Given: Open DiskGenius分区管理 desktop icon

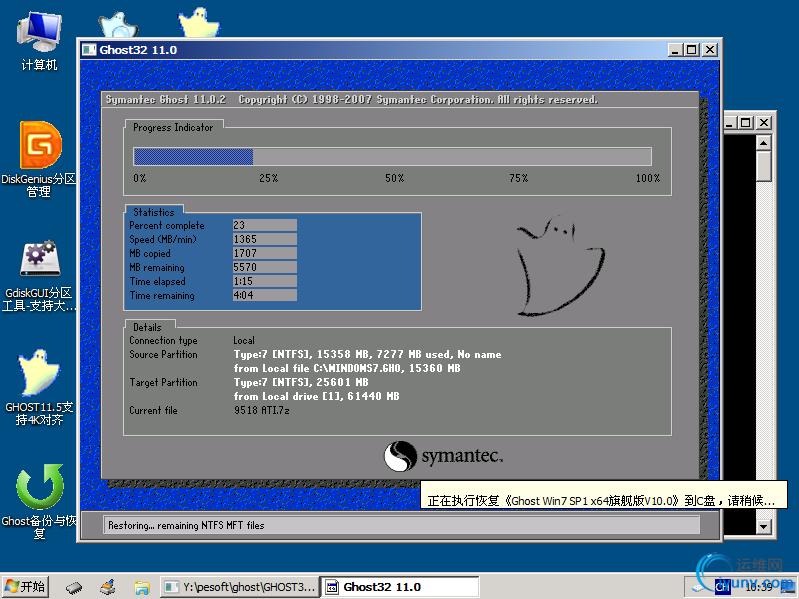Looking at the screenshot, I should [x=39, y=159].
